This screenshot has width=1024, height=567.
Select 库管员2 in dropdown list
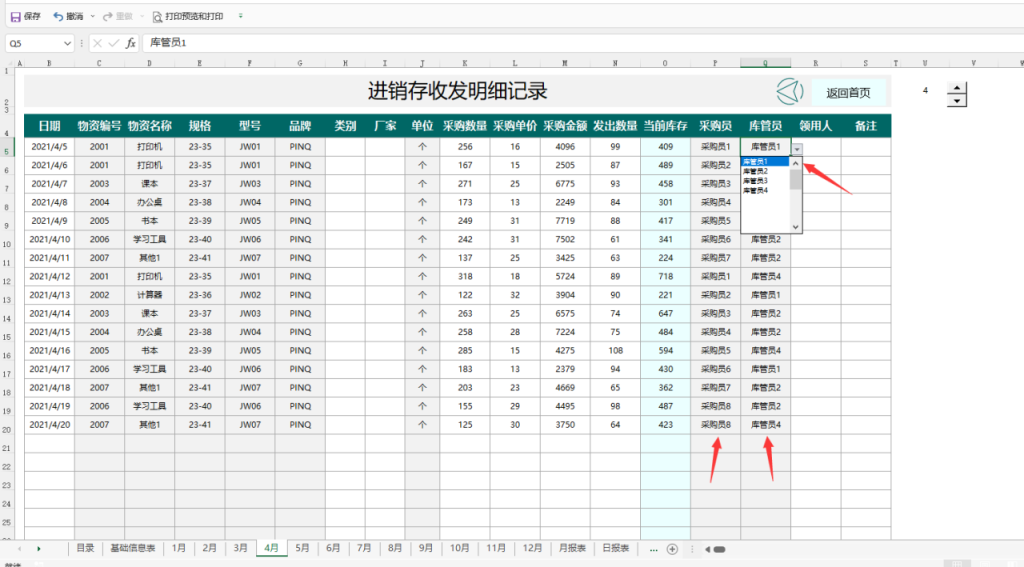coord(765,171)
